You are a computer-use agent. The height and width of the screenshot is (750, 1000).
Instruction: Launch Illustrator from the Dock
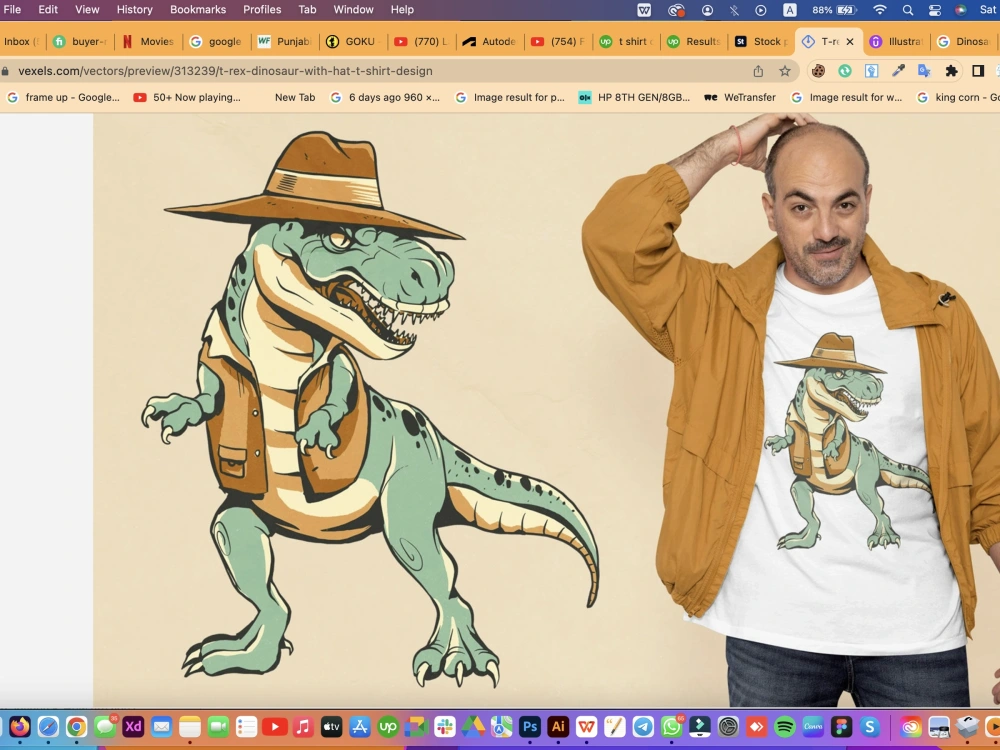point(558,726)
